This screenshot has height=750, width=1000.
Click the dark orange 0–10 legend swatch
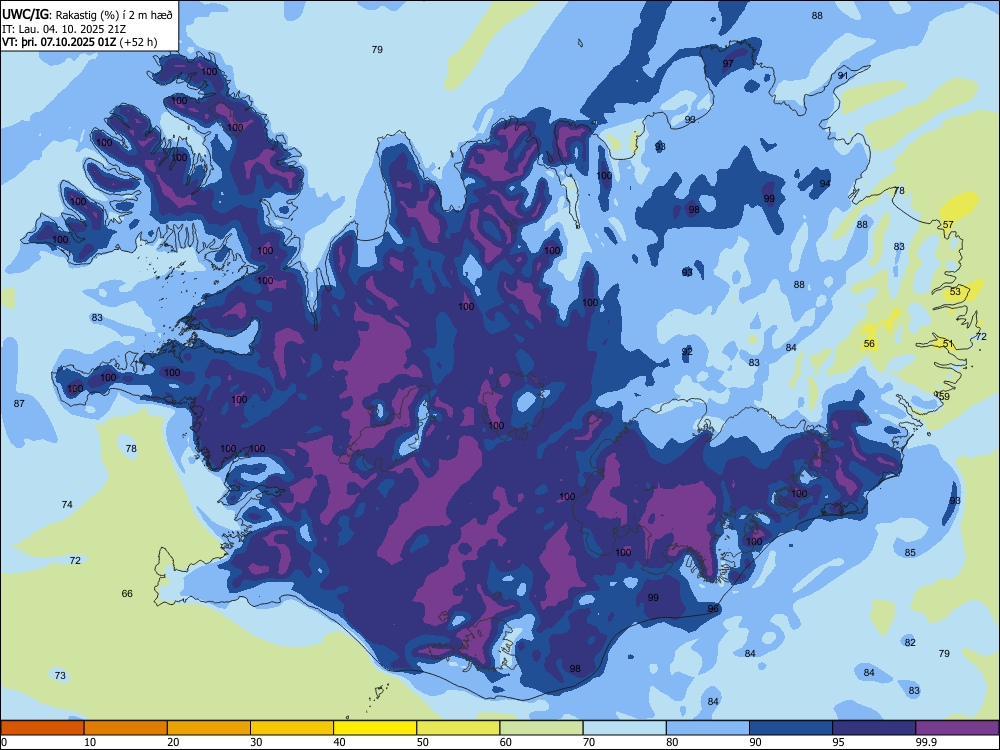click(x=42, y=728)
